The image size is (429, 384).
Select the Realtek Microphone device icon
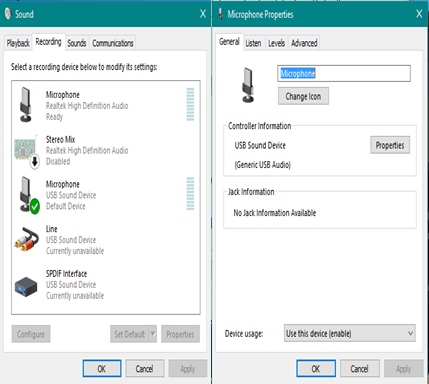coord(26,104)
